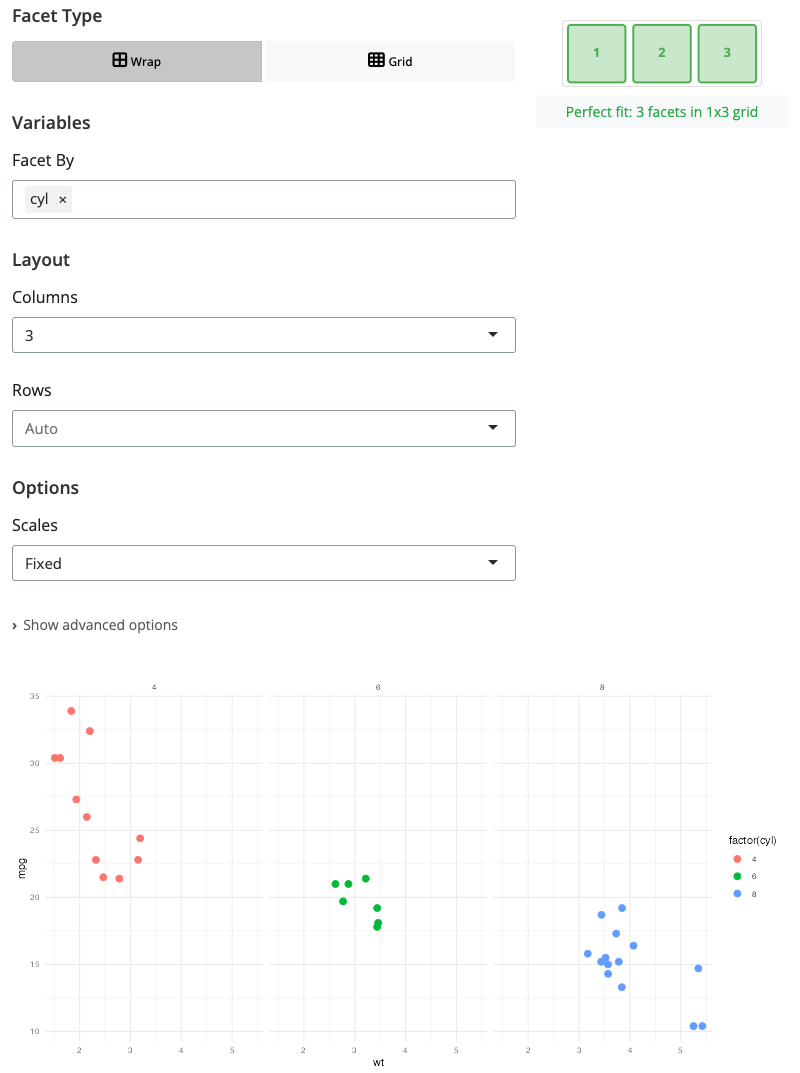The image size is (800, 1073).
Task: Click the red legend swatch for 4
Action: pos(737,859)
